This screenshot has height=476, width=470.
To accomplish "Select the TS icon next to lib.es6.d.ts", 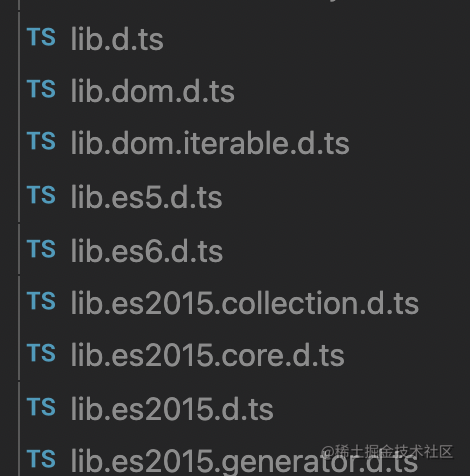I will click(41, 249).
